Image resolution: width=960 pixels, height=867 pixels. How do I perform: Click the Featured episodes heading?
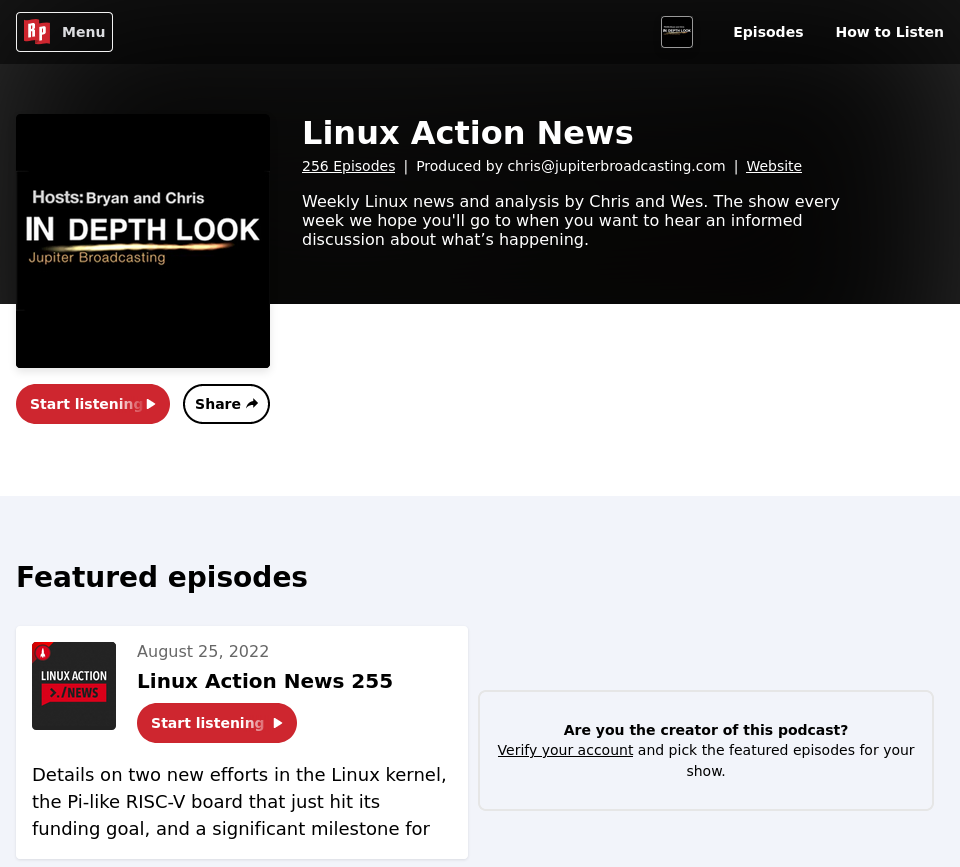pyautogui.click(x=162, y=577)
